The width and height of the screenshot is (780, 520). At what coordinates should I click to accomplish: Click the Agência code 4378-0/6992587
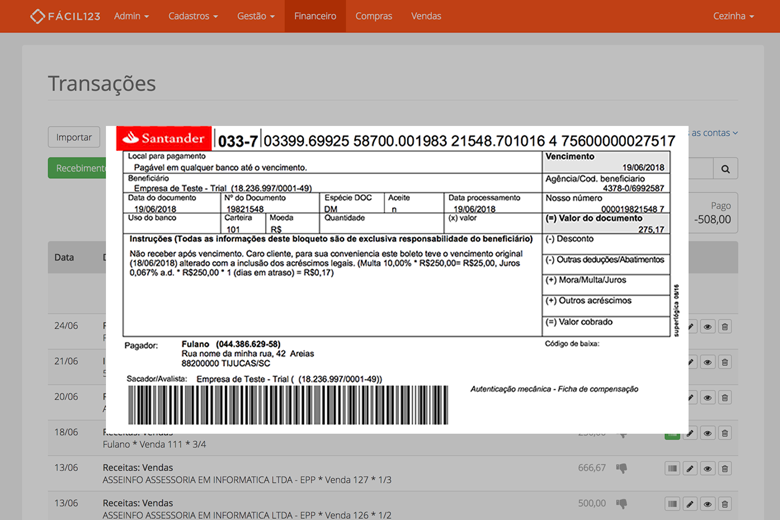633,188
